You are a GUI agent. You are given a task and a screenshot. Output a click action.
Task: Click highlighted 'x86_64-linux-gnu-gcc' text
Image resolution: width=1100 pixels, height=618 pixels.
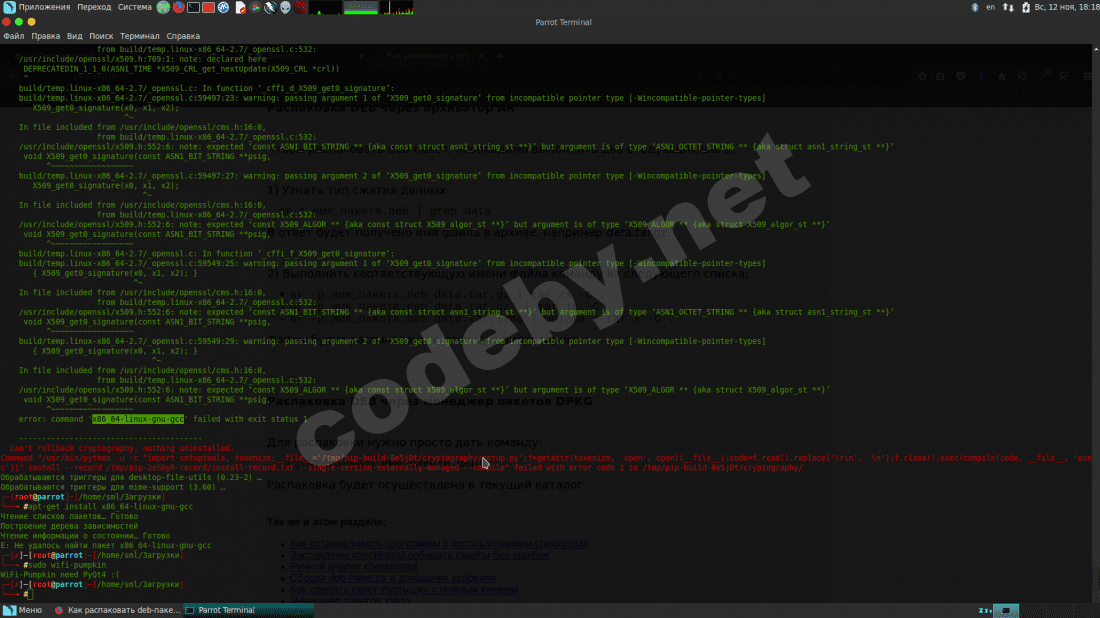pos(138,419)
